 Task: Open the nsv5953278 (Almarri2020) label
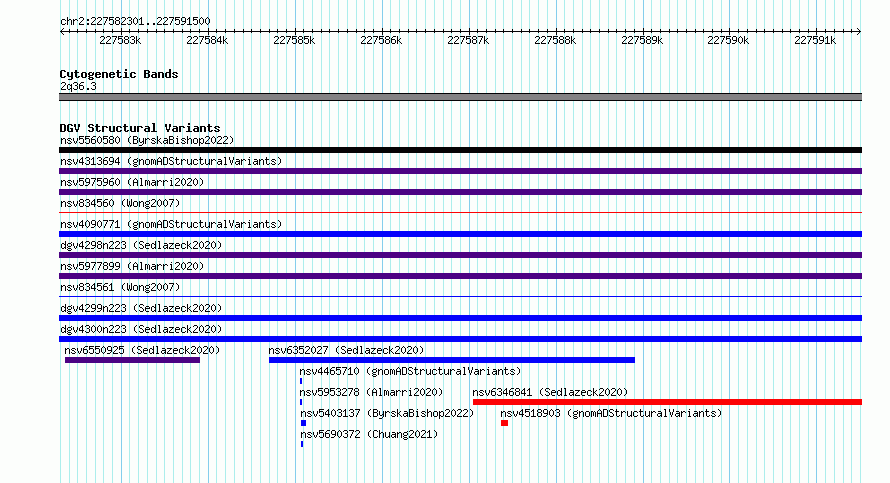coord(371,392)
